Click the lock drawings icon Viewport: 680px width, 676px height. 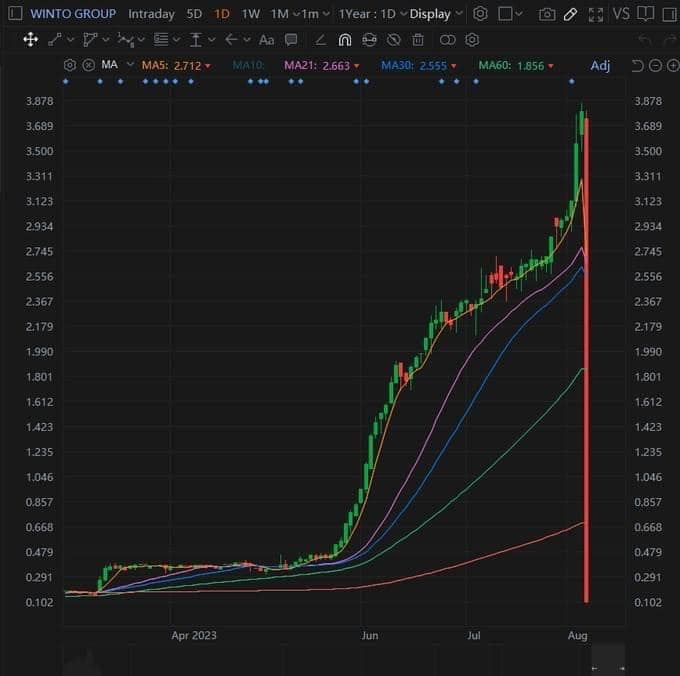pos(369,40)
